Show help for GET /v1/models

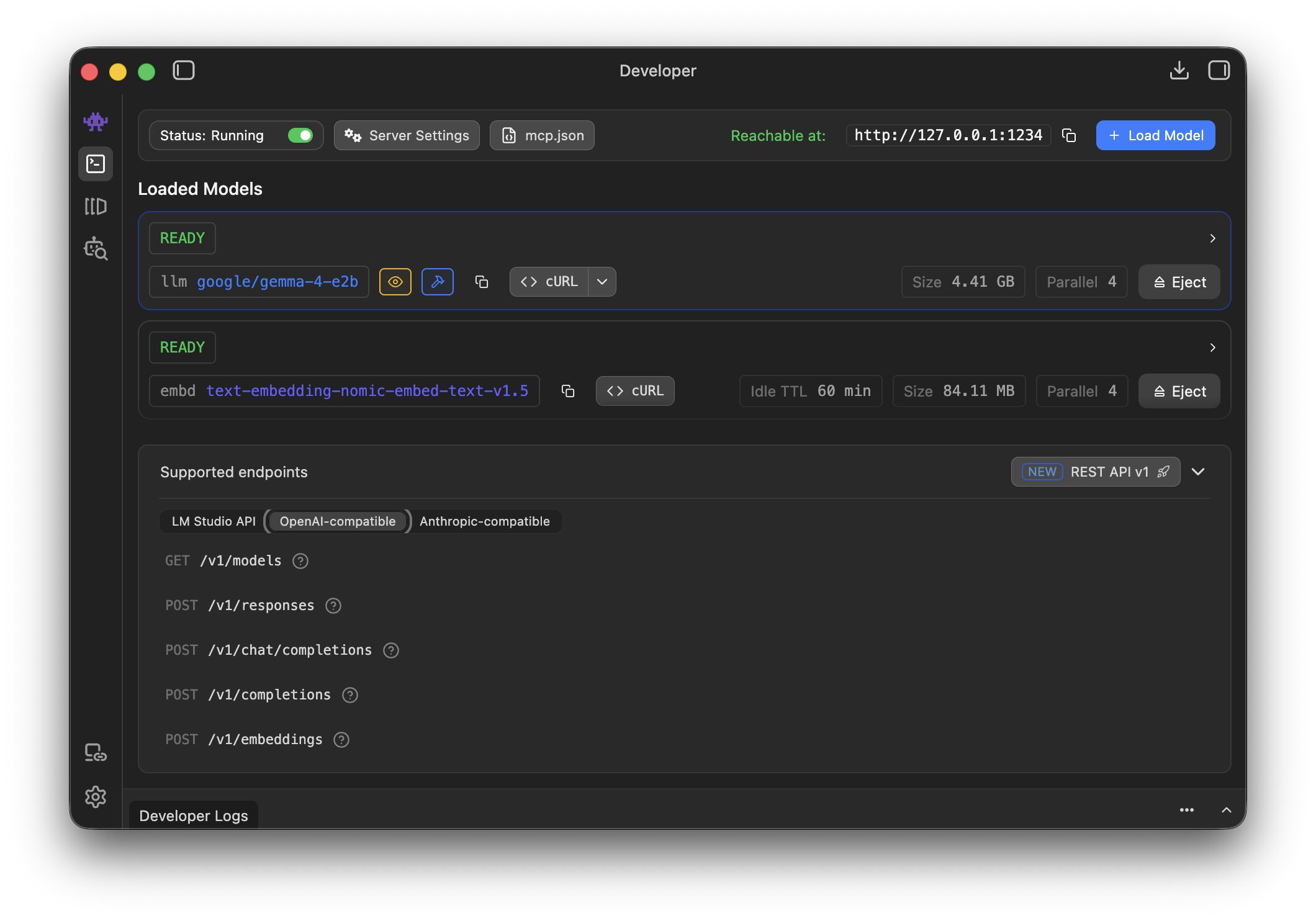click(x=300, y=561)
